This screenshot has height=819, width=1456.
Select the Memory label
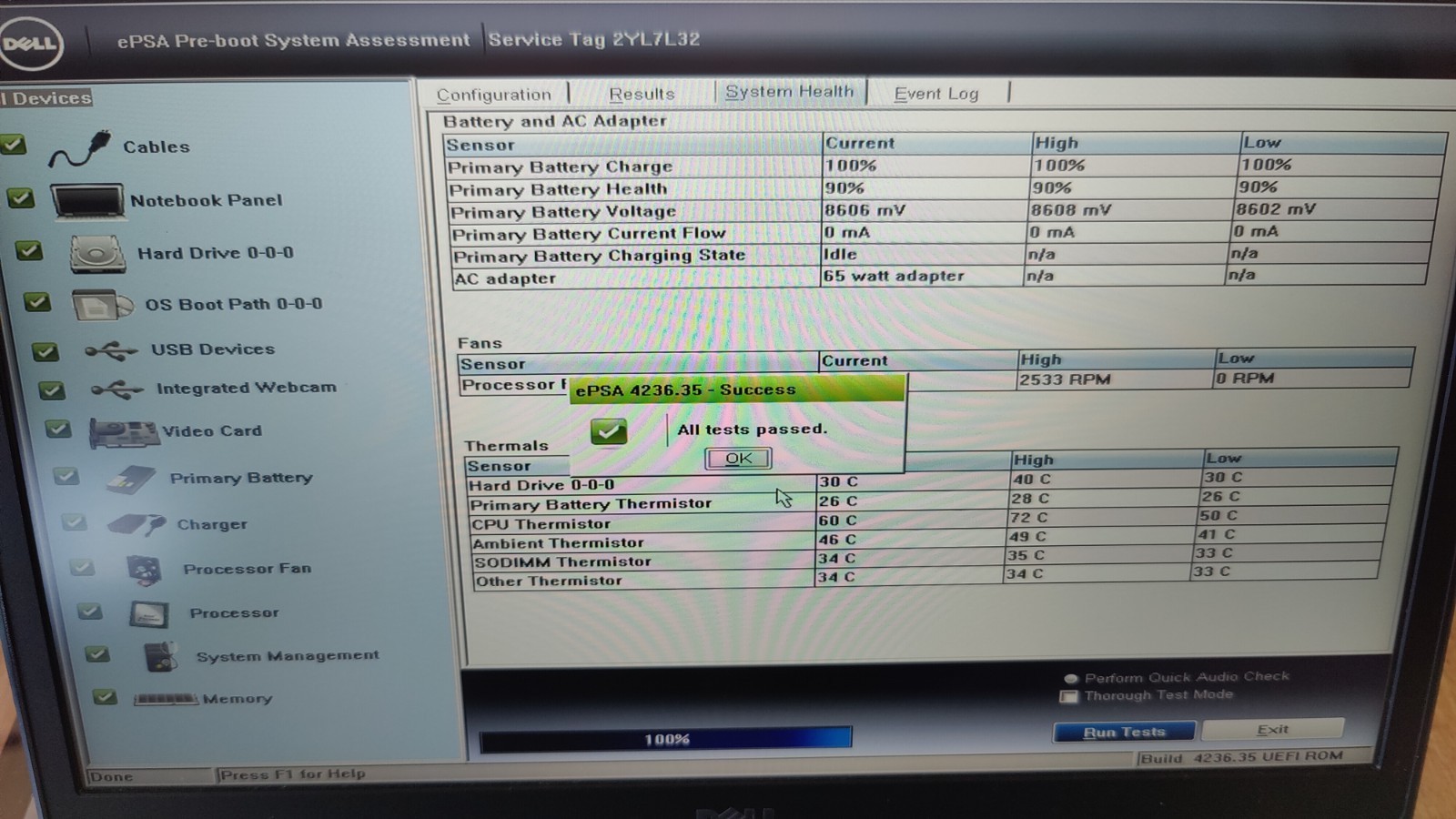(x=238, y=699)
